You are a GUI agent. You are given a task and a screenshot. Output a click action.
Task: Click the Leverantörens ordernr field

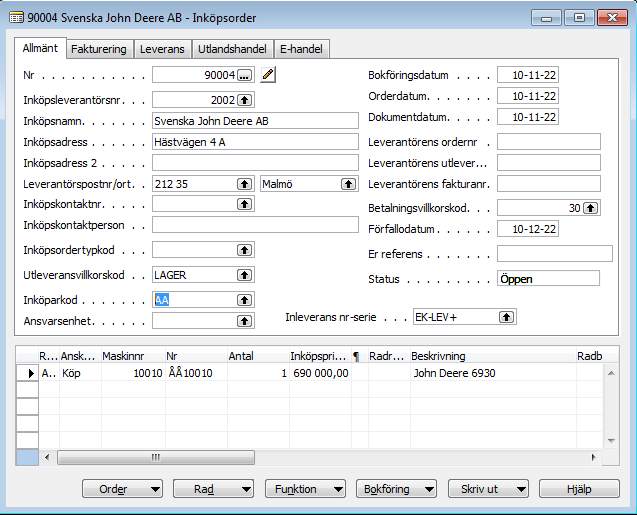(548, 142)
